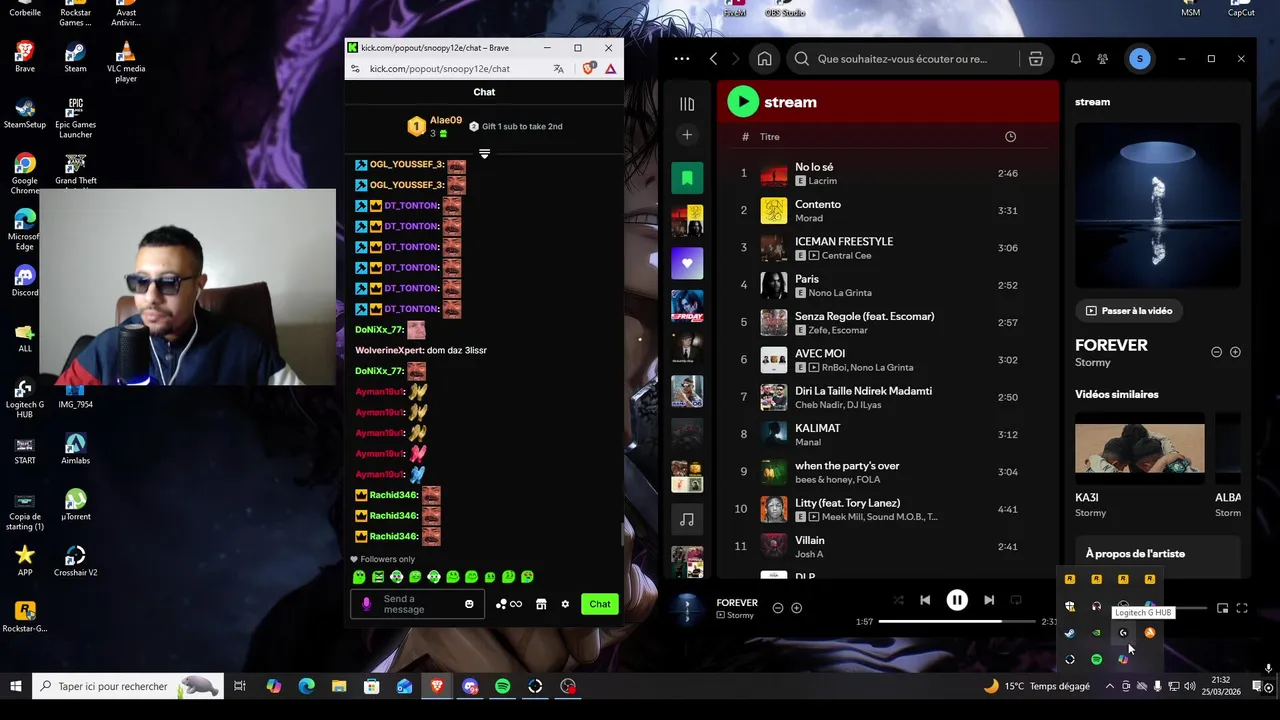This screenshot has width=1280, height=720.
Task: Open the Spotify profile avatar S
Action: [x=1140, y=59]
